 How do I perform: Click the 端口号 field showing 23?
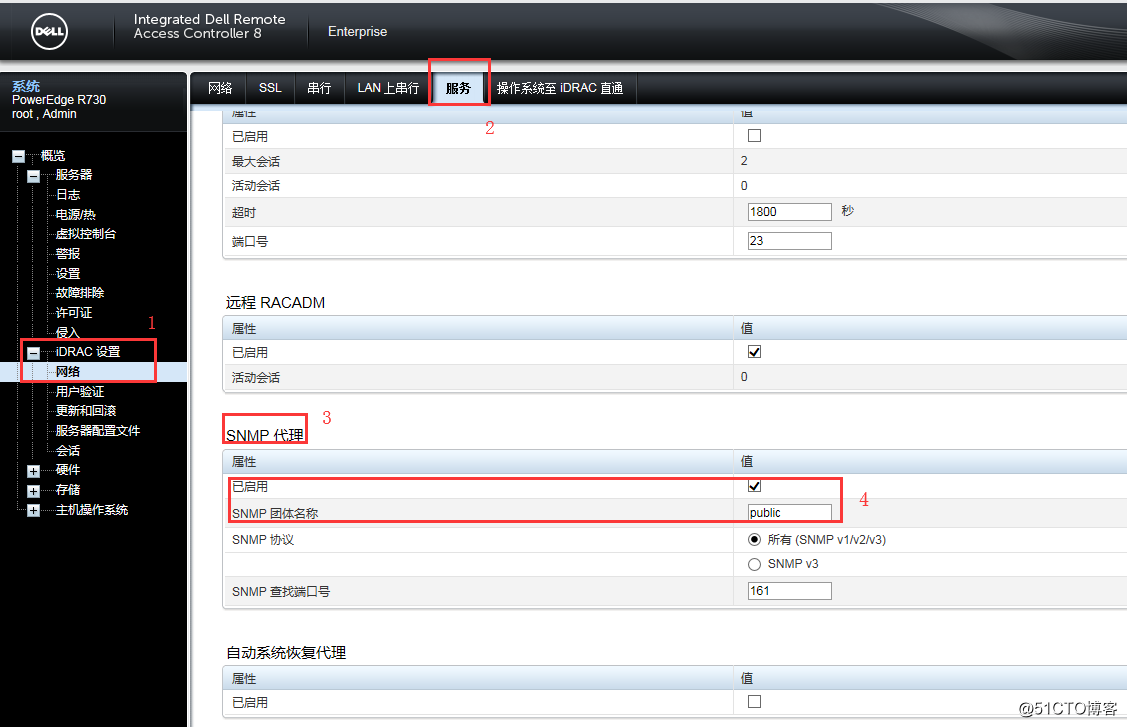[789, 241]
